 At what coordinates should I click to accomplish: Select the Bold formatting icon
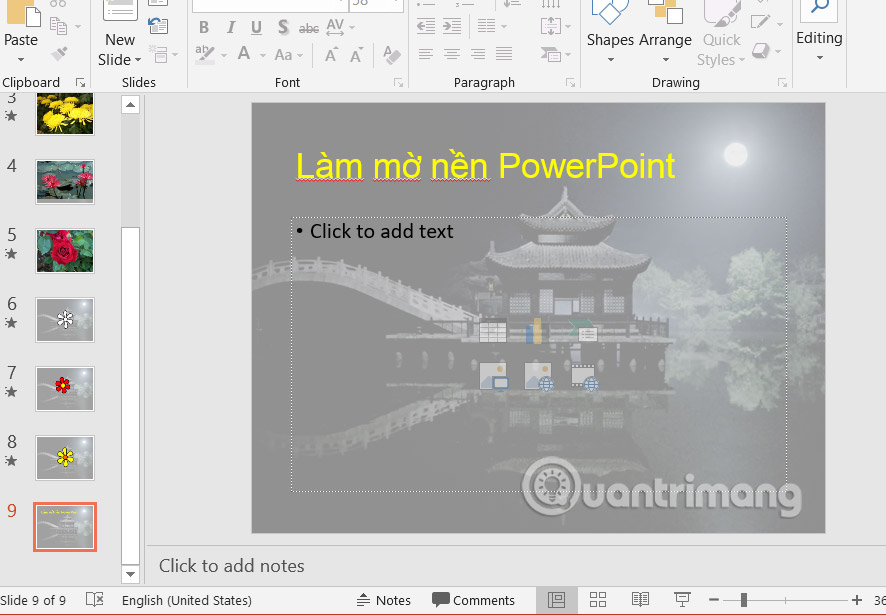pyautogui.click(x=204, y=28)
